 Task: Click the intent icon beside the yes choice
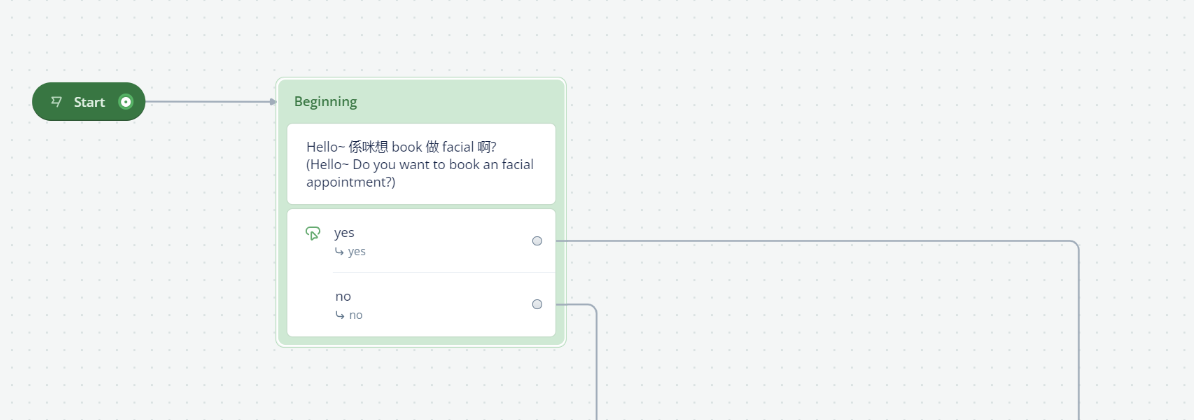pyautogui.click(x=312, y=234)
